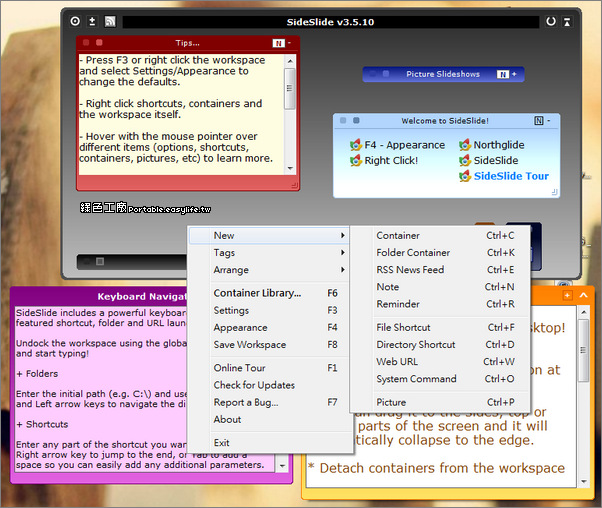Click the circular target icon in the SideSlide title bar
The image size is (602, 508).
(75, 21)
